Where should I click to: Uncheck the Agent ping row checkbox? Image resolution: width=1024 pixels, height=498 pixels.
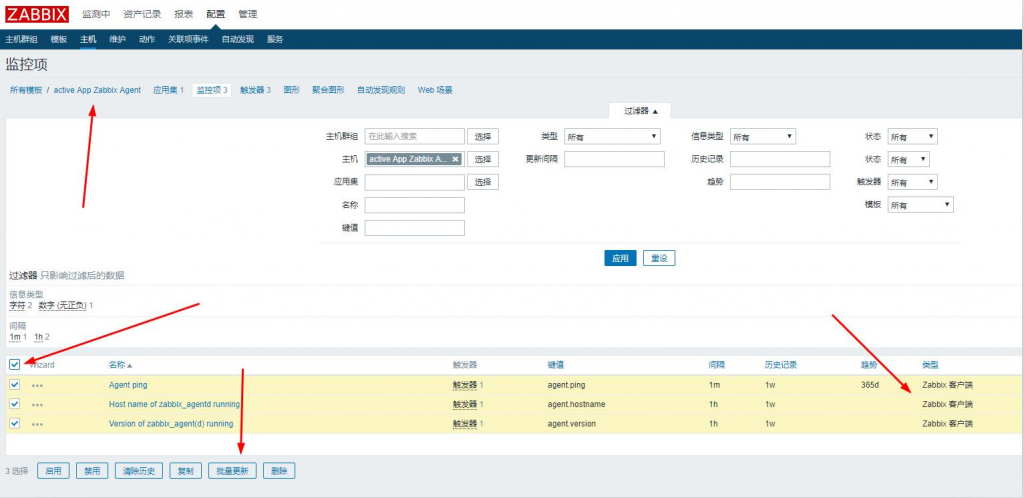14,384
